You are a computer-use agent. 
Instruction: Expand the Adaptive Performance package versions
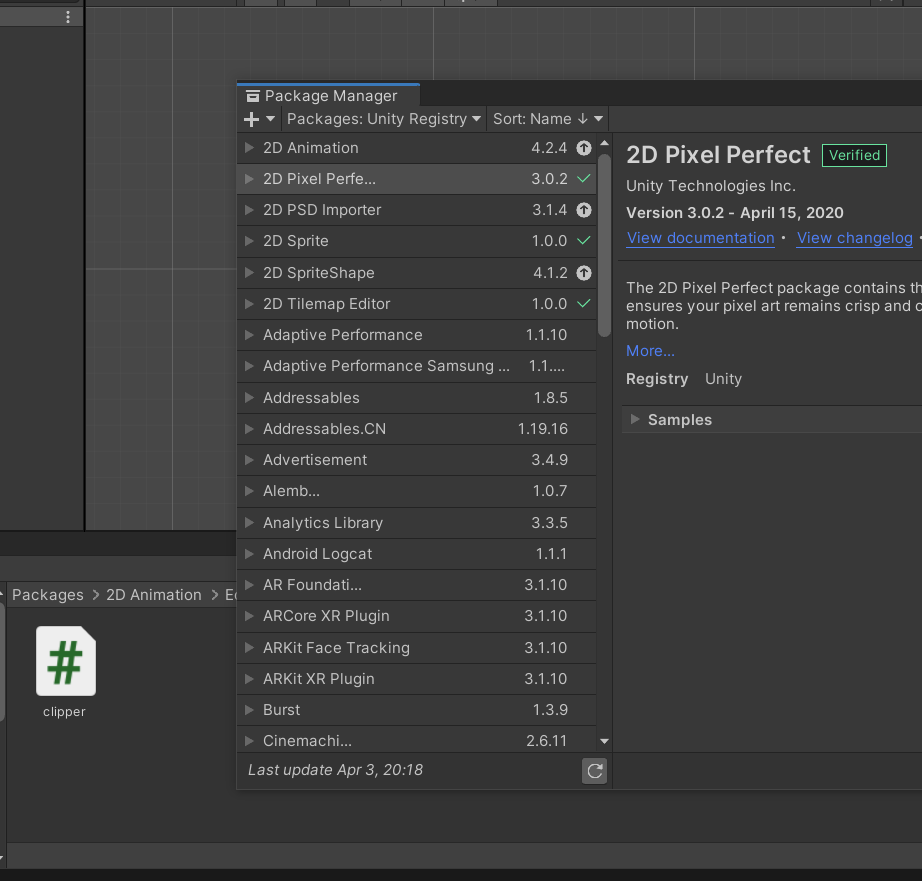click(x=249, y=335)
